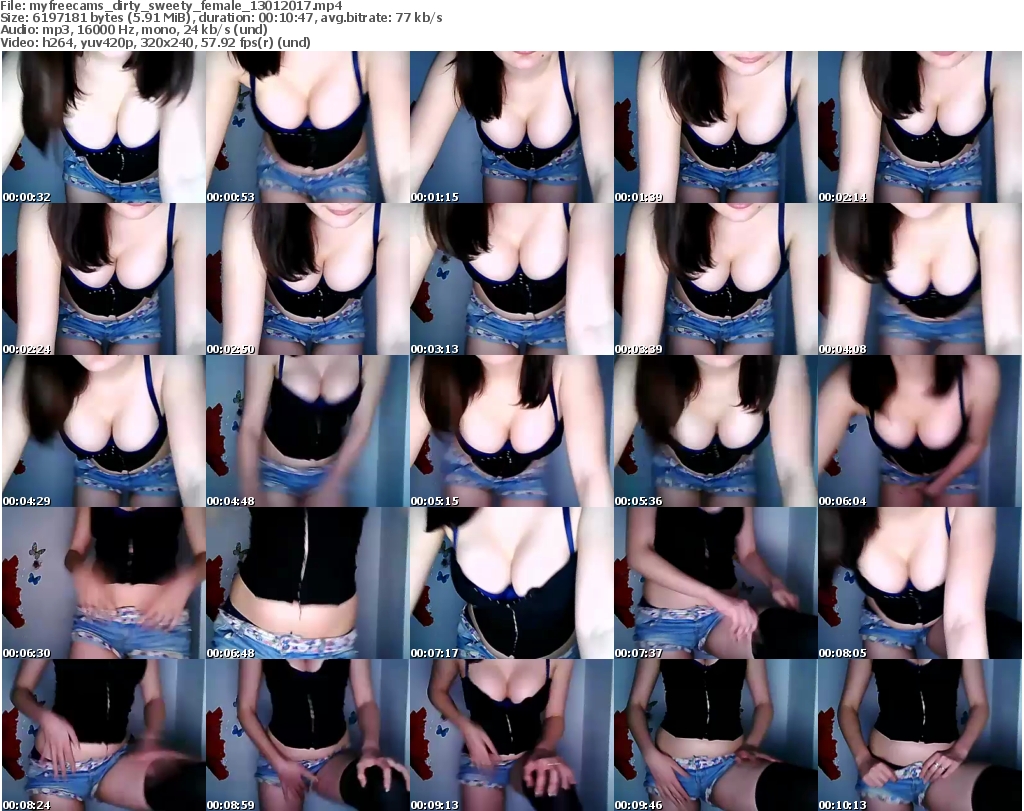Select the frame with timestamp 00:00:53
This screenshot has height=811, width=1024.
[x=308, y=127]
